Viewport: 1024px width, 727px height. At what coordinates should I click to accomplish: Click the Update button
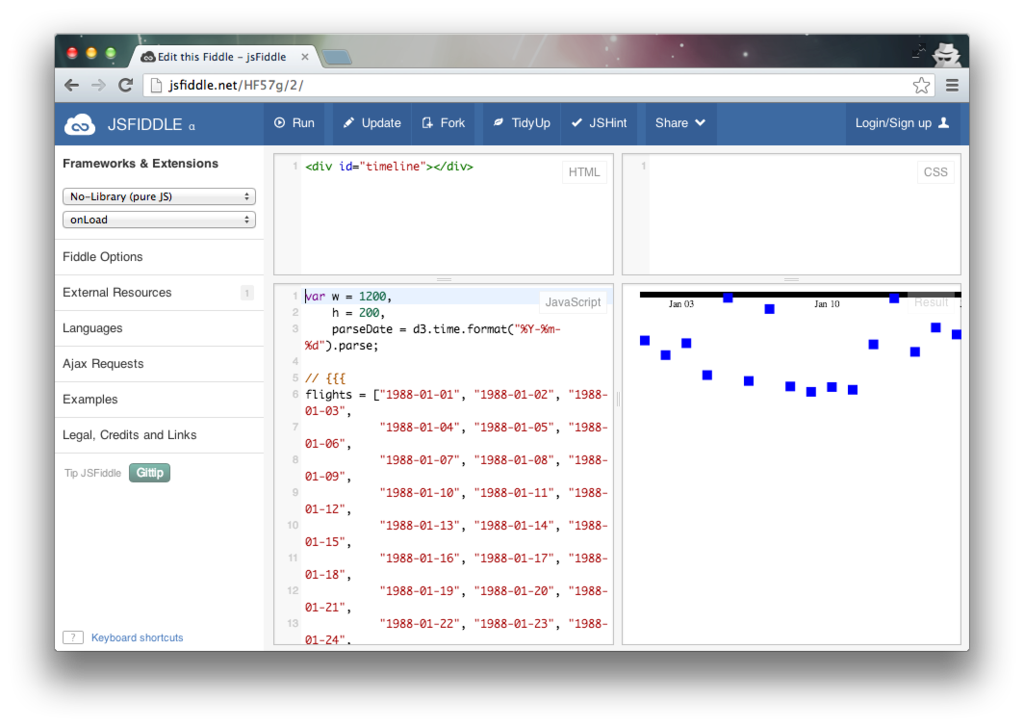pyautogui.click(x=372, y=123)
